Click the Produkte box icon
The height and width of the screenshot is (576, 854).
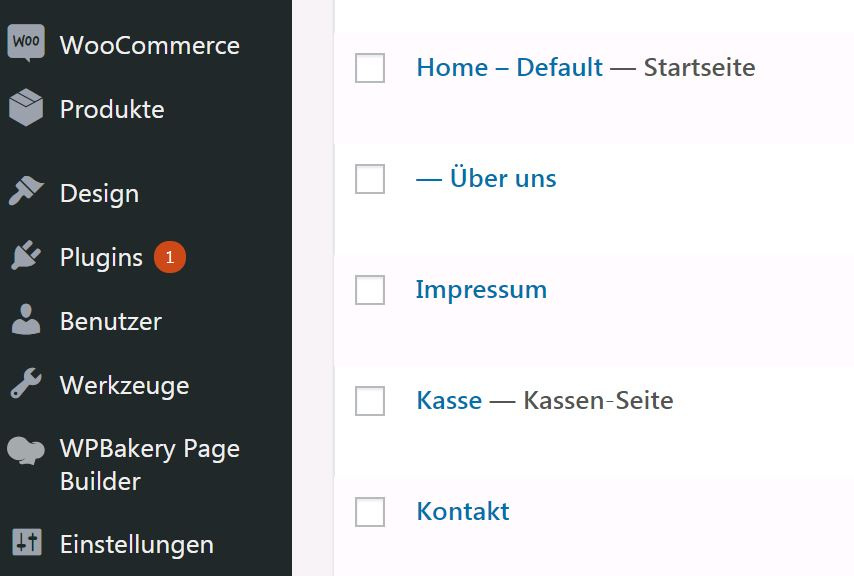coord(26,107)
